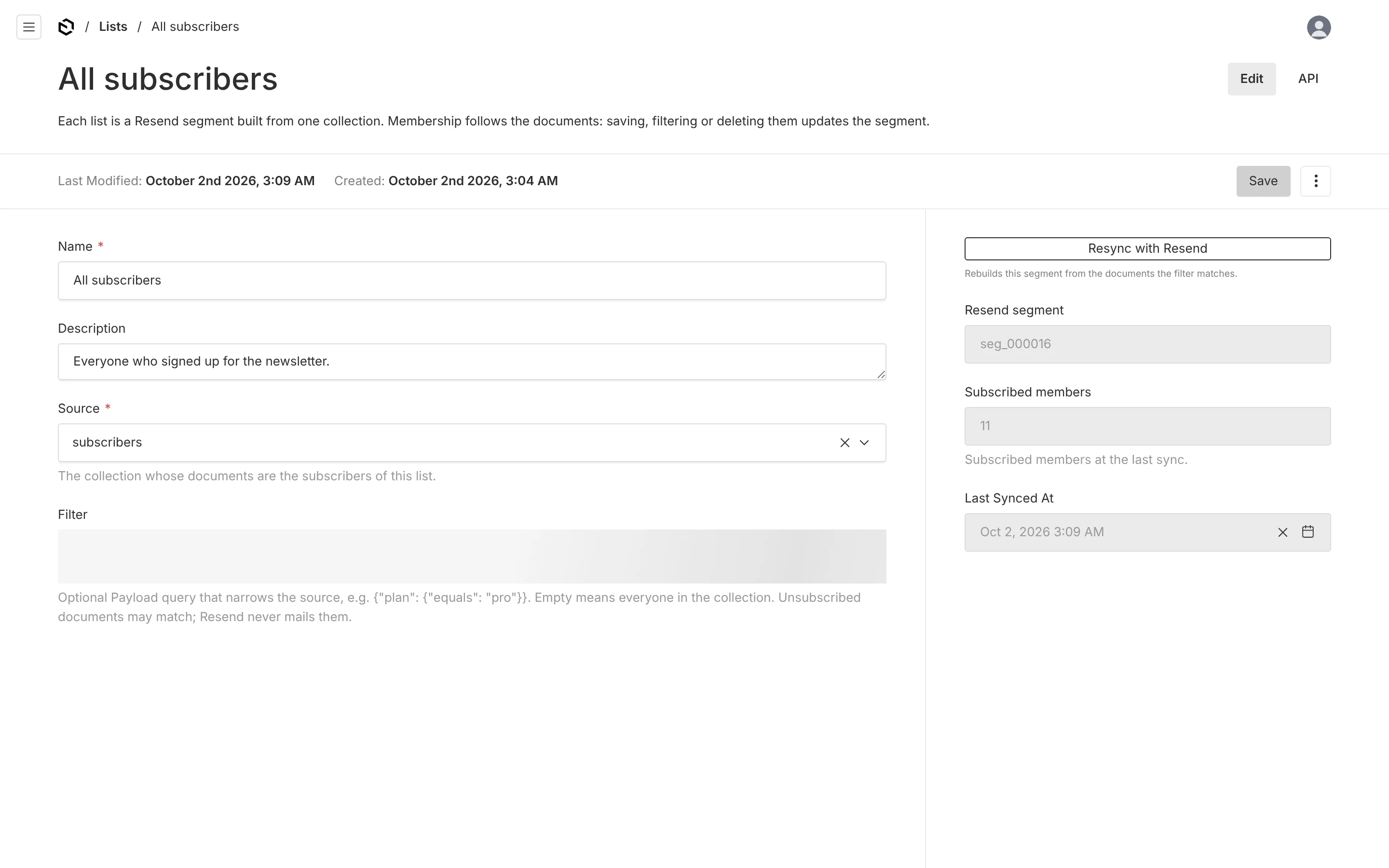
Task: Click the Subscribed members field
Action: coord(1147,427)
